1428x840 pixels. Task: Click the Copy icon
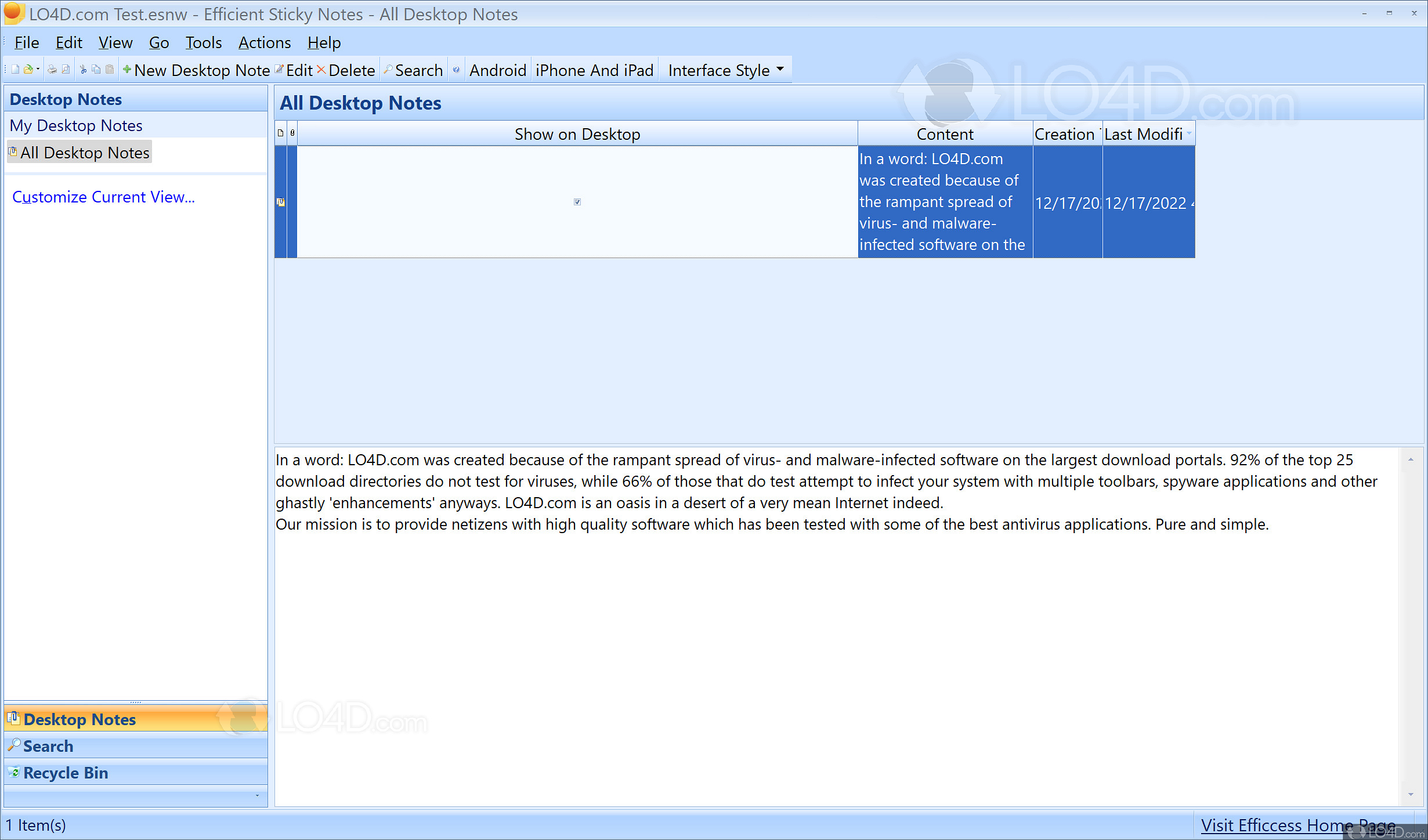tap(96, 70)
